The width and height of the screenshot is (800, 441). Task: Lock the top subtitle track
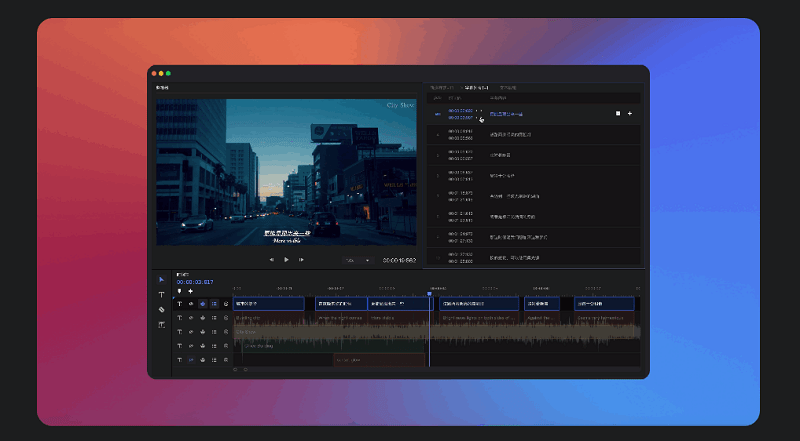coord(226,304)
